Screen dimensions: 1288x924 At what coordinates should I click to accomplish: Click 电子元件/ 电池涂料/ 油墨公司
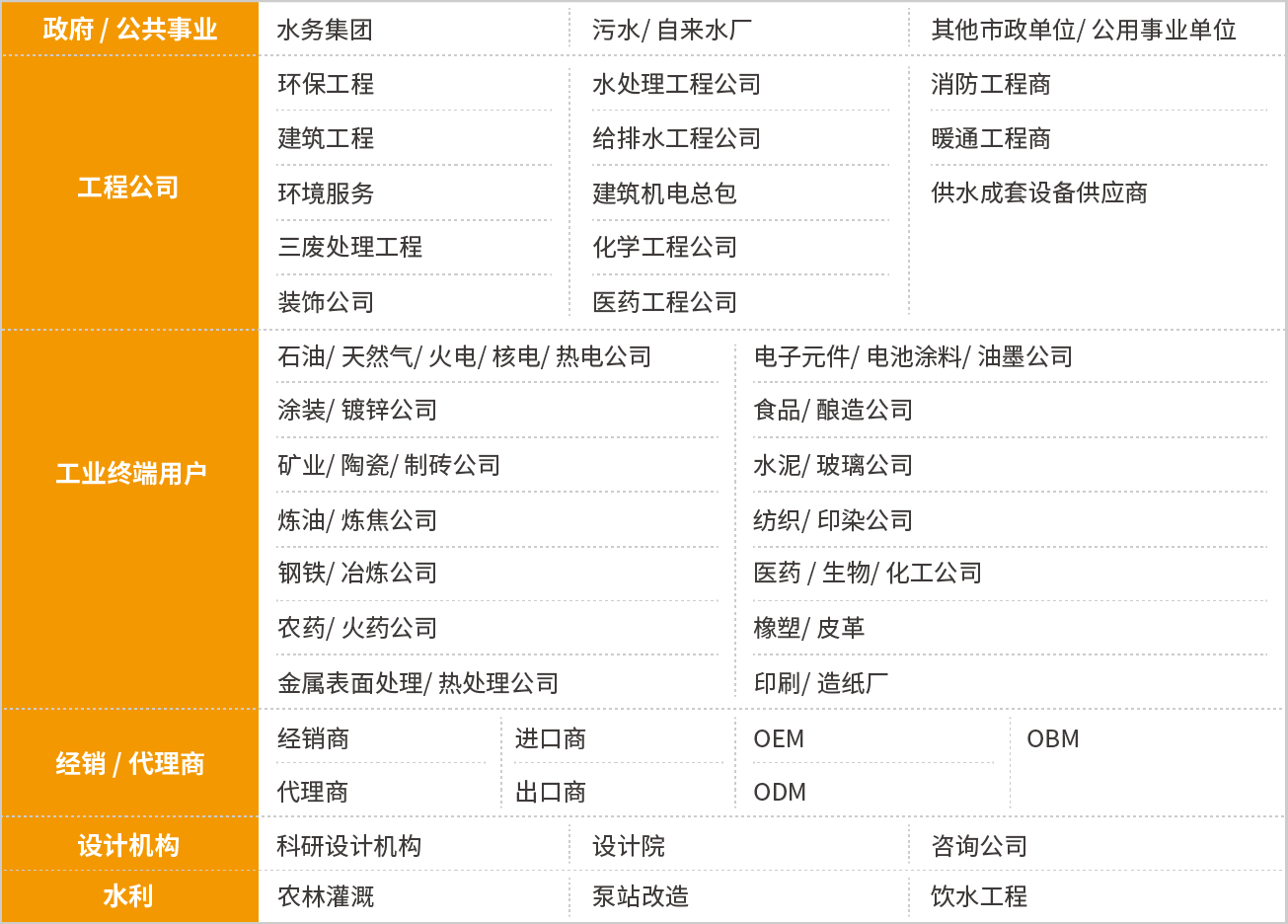tap(913, 357)
